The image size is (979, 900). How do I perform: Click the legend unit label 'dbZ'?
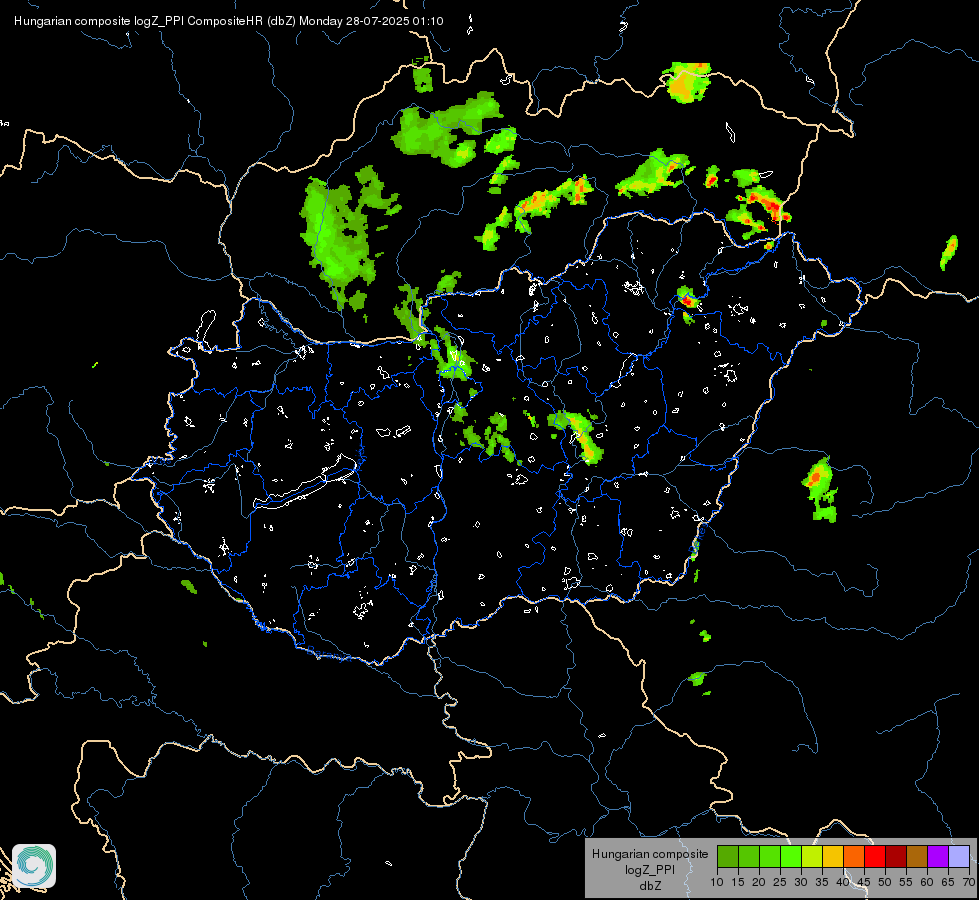(650, 886)
